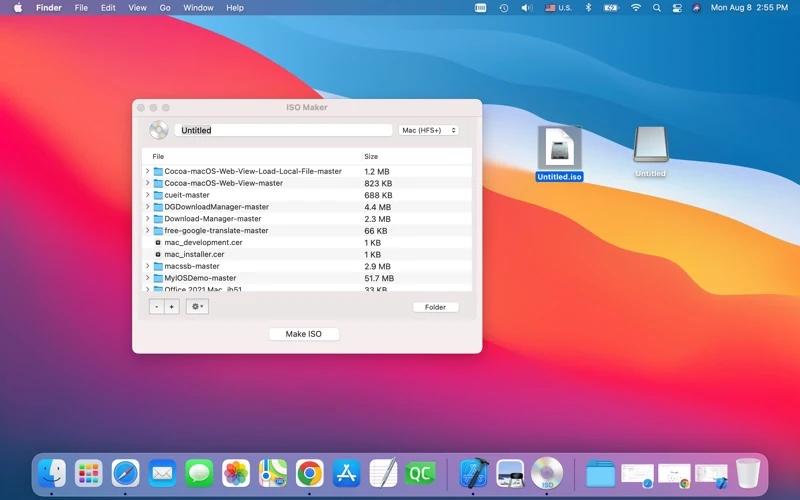Expand the macssb-master folder
Screen dimensions: 800x500
147,266
